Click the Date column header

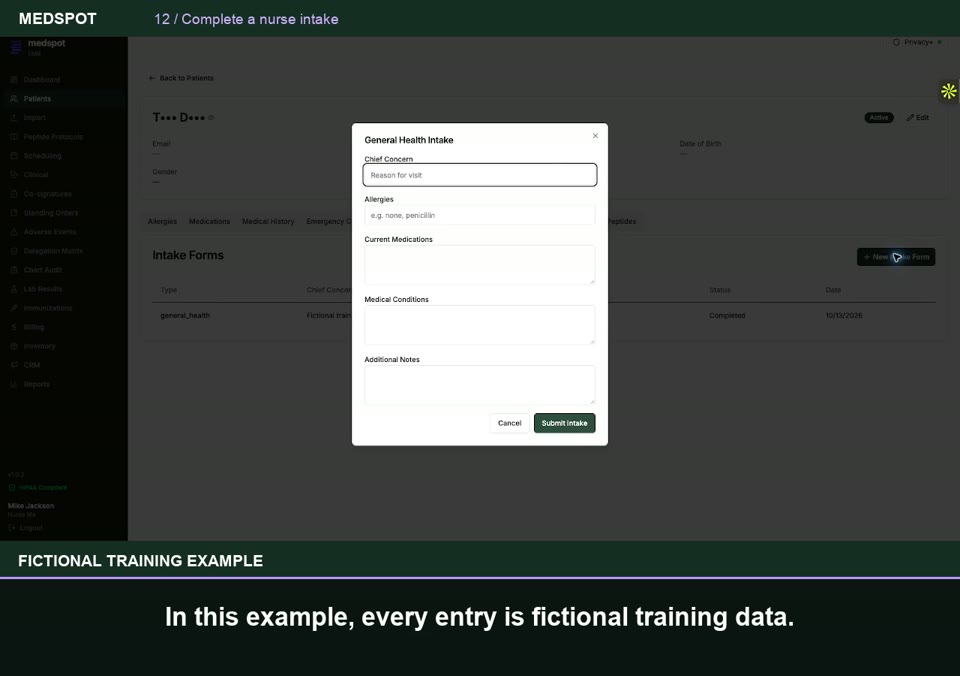click(x=833, y=290)
